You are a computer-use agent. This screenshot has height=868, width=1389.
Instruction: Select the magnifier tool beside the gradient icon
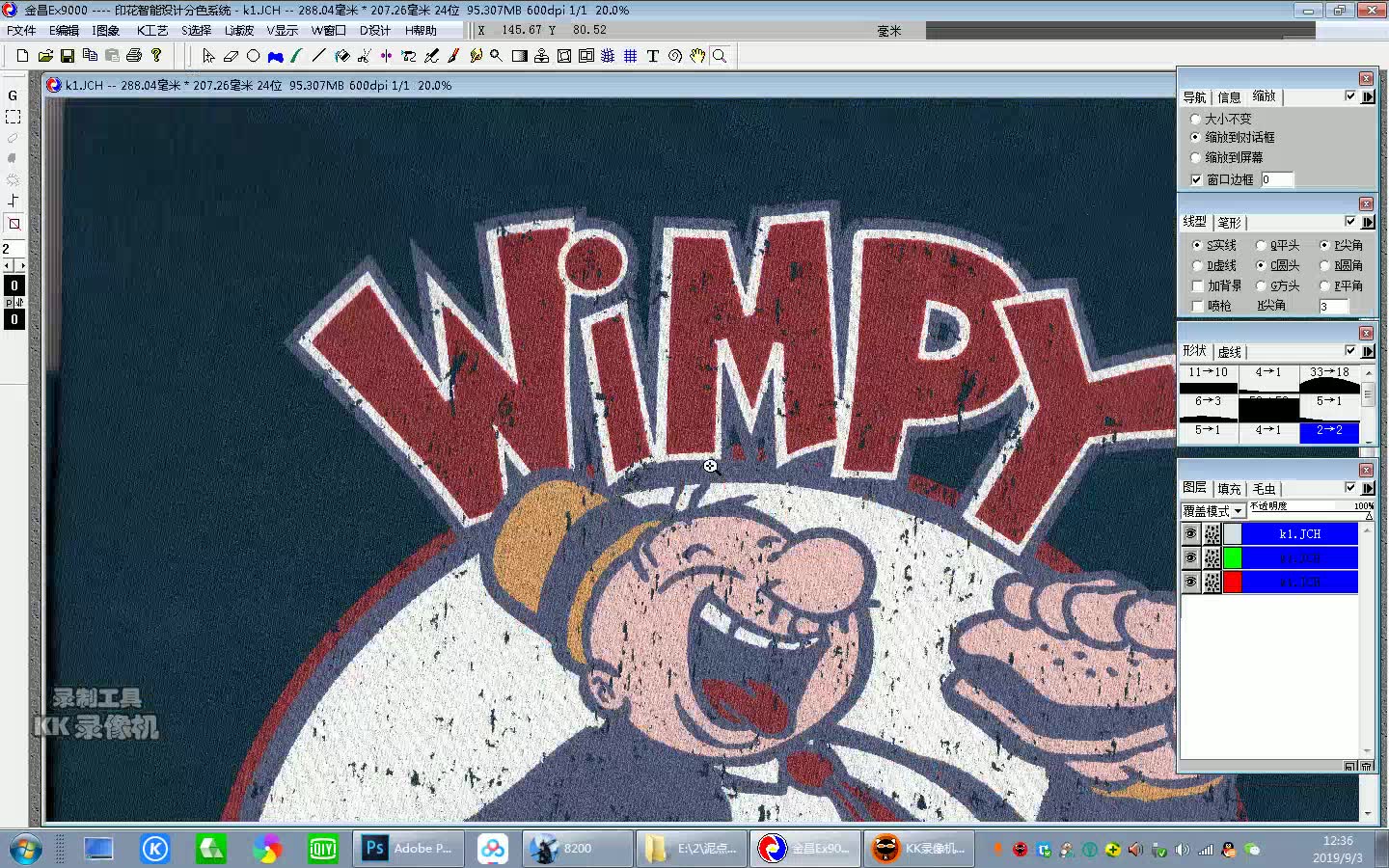pyautogui.click(x=497, y=56)
